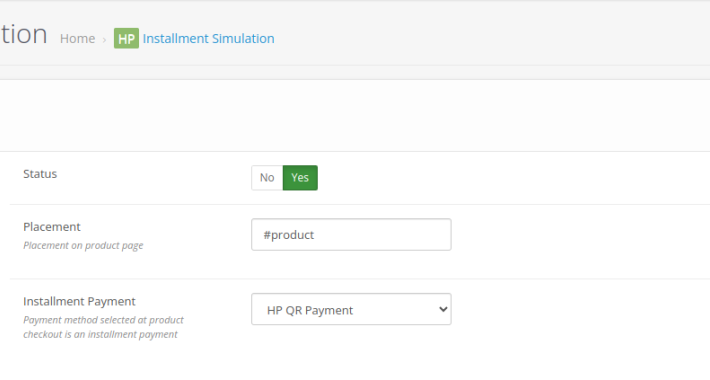Click the 'Placement on product page' hint
This screenshot has height=380, width=710.
tap(83, 245)
